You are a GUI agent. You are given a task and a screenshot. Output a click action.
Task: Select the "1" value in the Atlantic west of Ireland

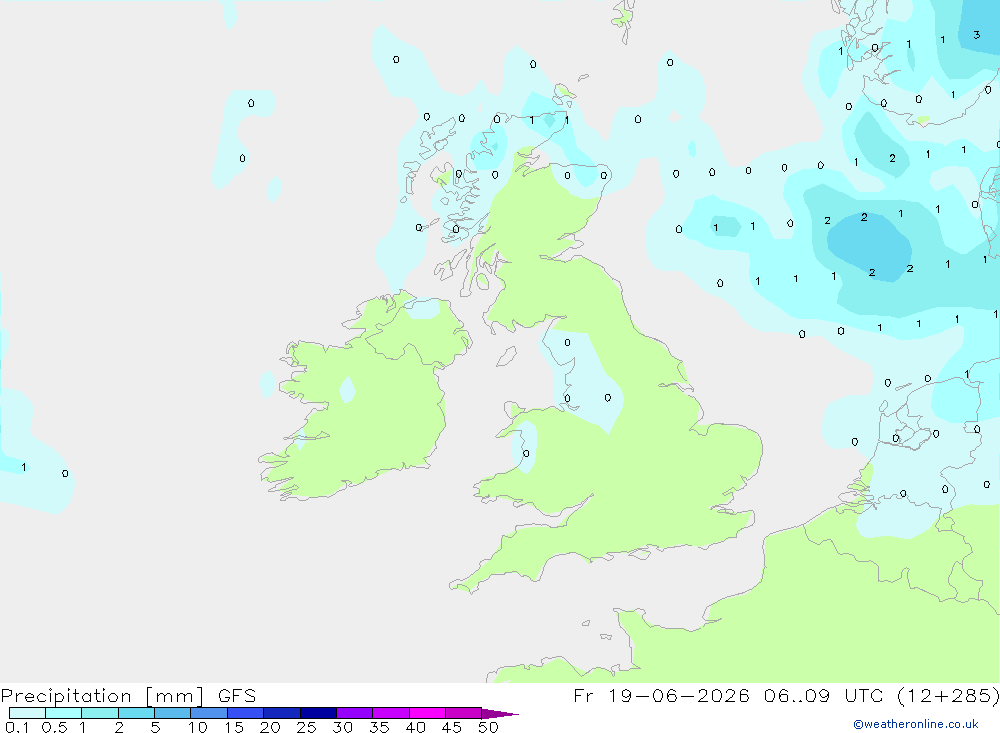pyautogui.click(x=24, y=467)
